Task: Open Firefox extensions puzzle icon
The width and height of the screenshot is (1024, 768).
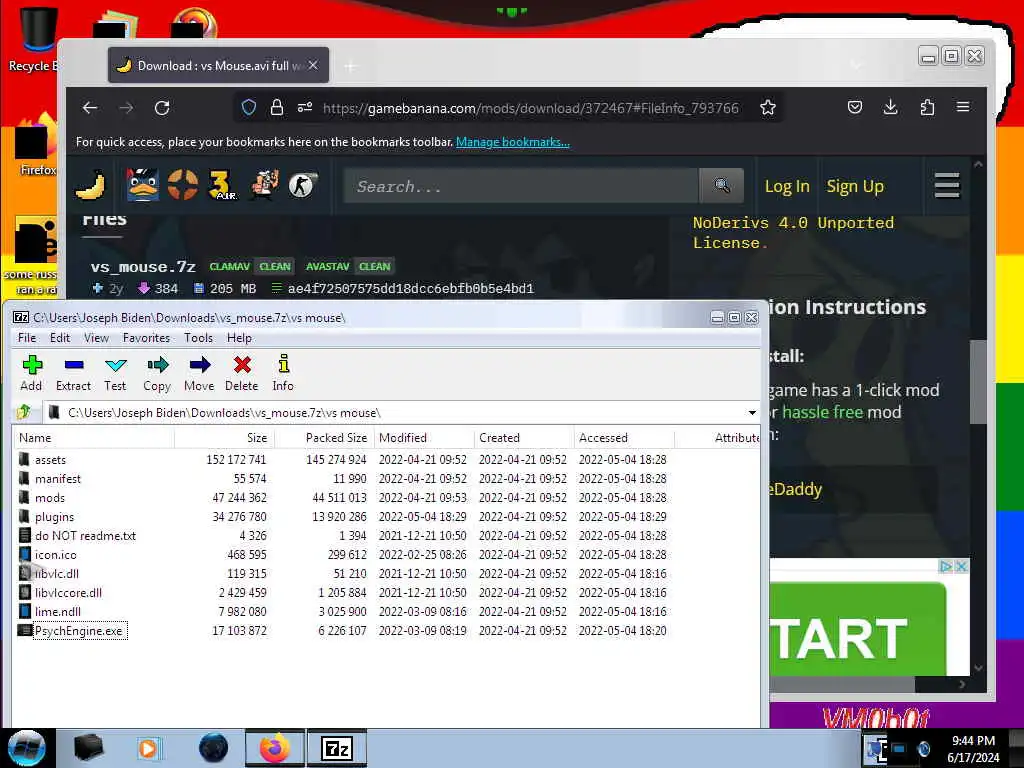Action: click(927, 107)
